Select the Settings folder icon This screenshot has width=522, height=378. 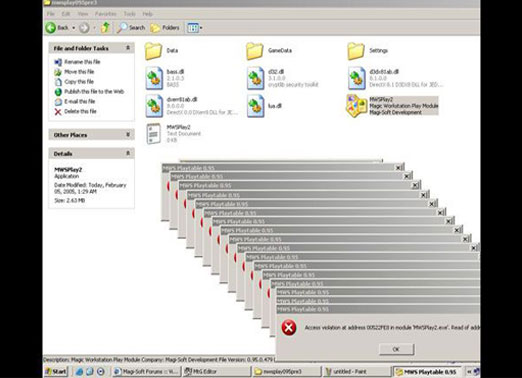coord(356,51)
